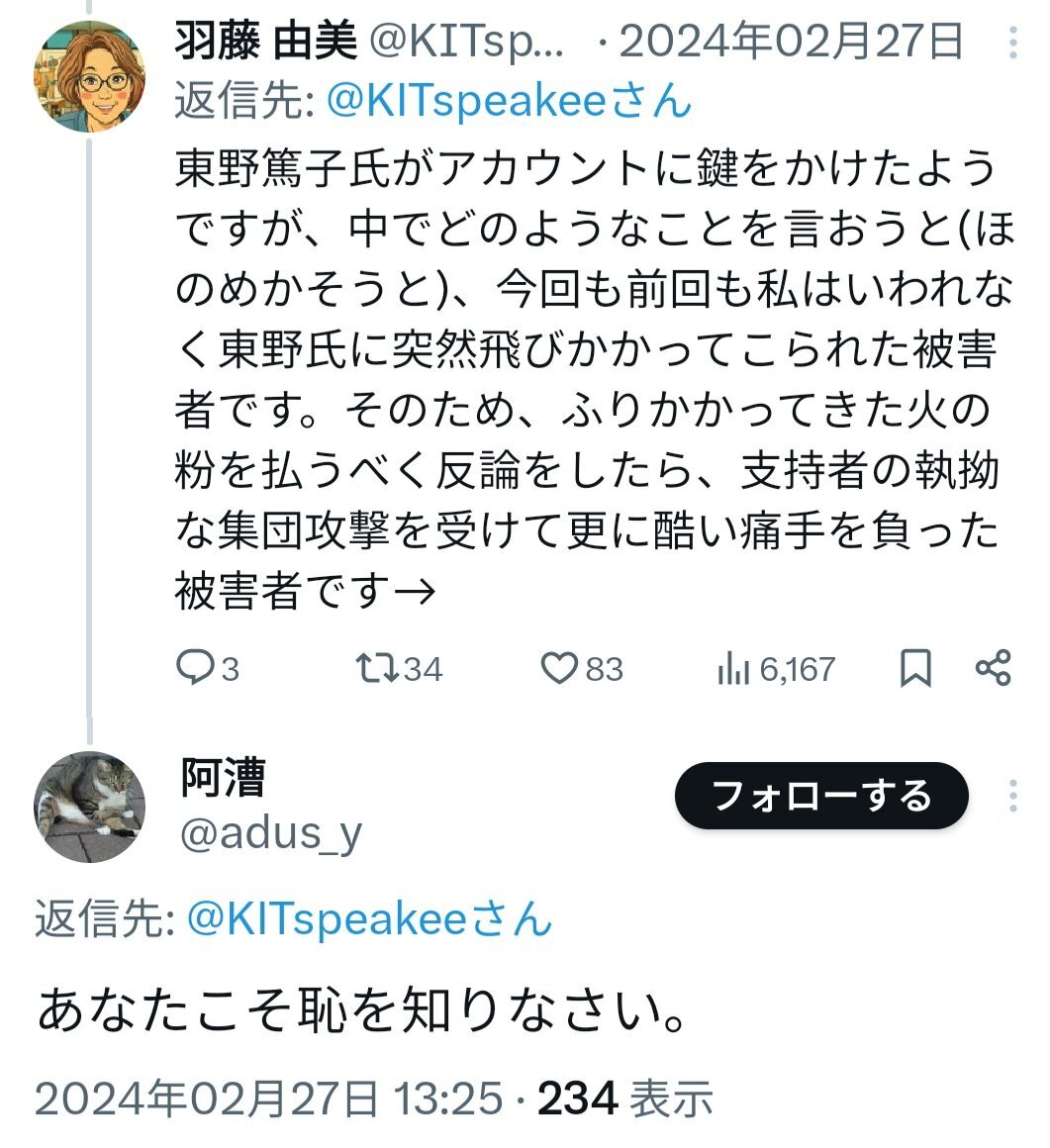Click the 羽藤 由美 display name

tap(265, 43)
